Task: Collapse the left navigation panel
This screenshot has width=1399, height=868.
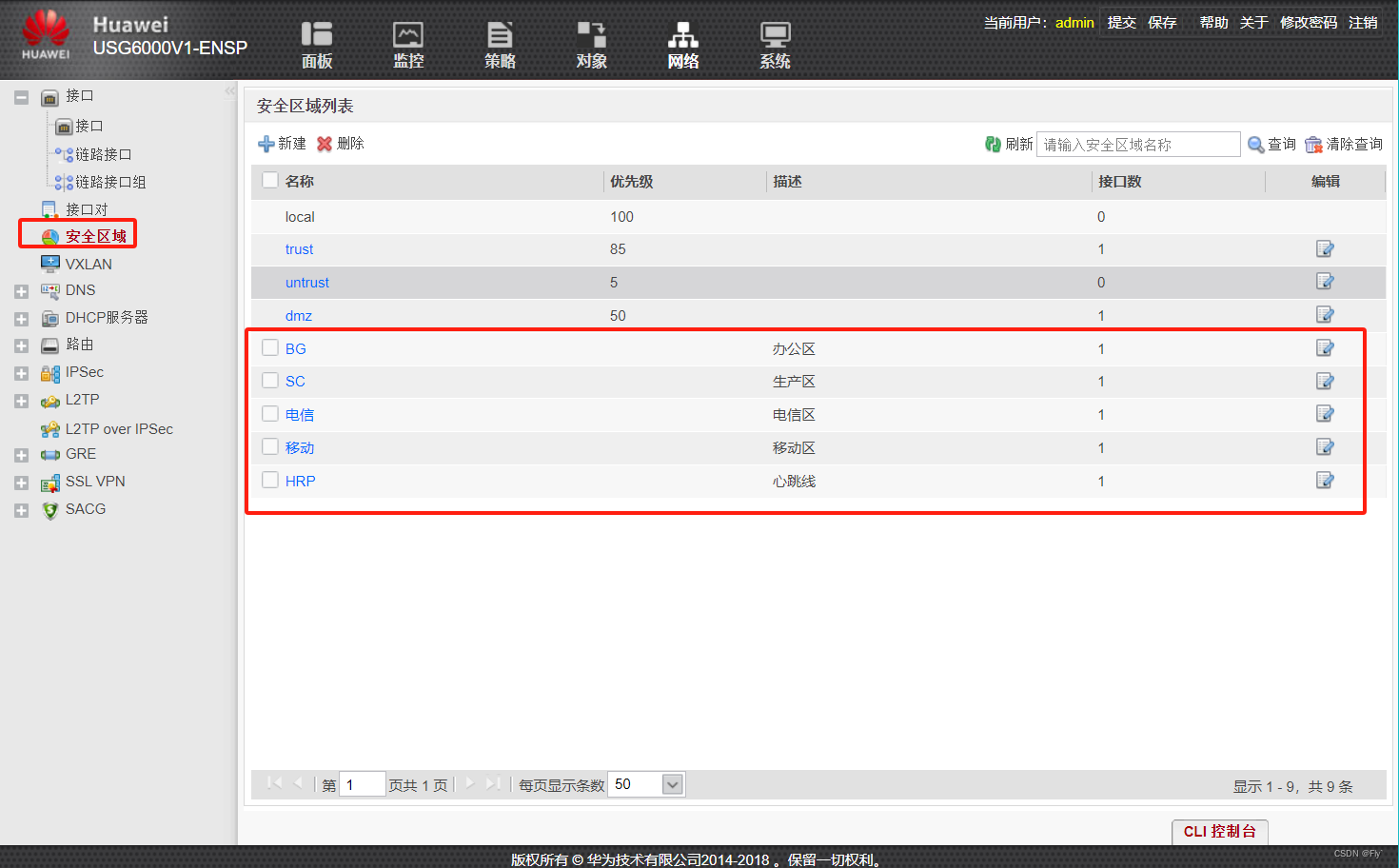Action: point(229,91)
